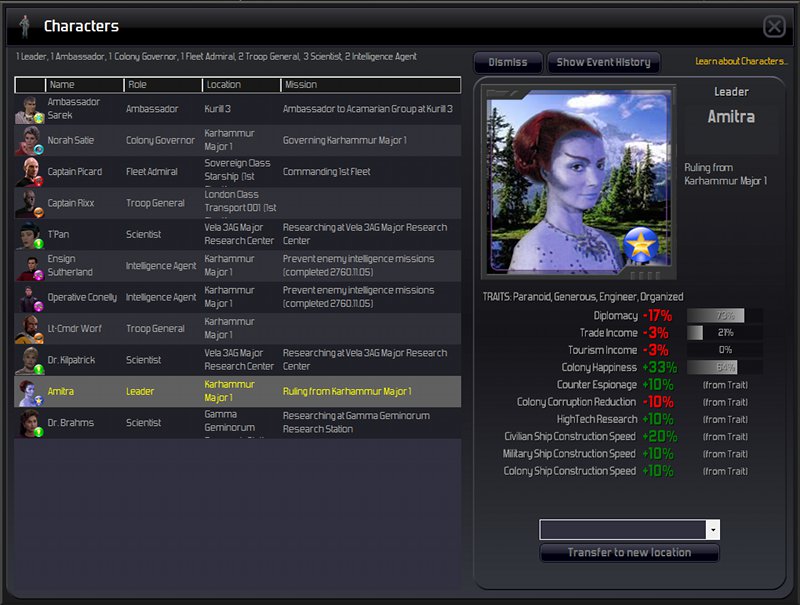Click the Characters window title icon

(x=24, y=26)
